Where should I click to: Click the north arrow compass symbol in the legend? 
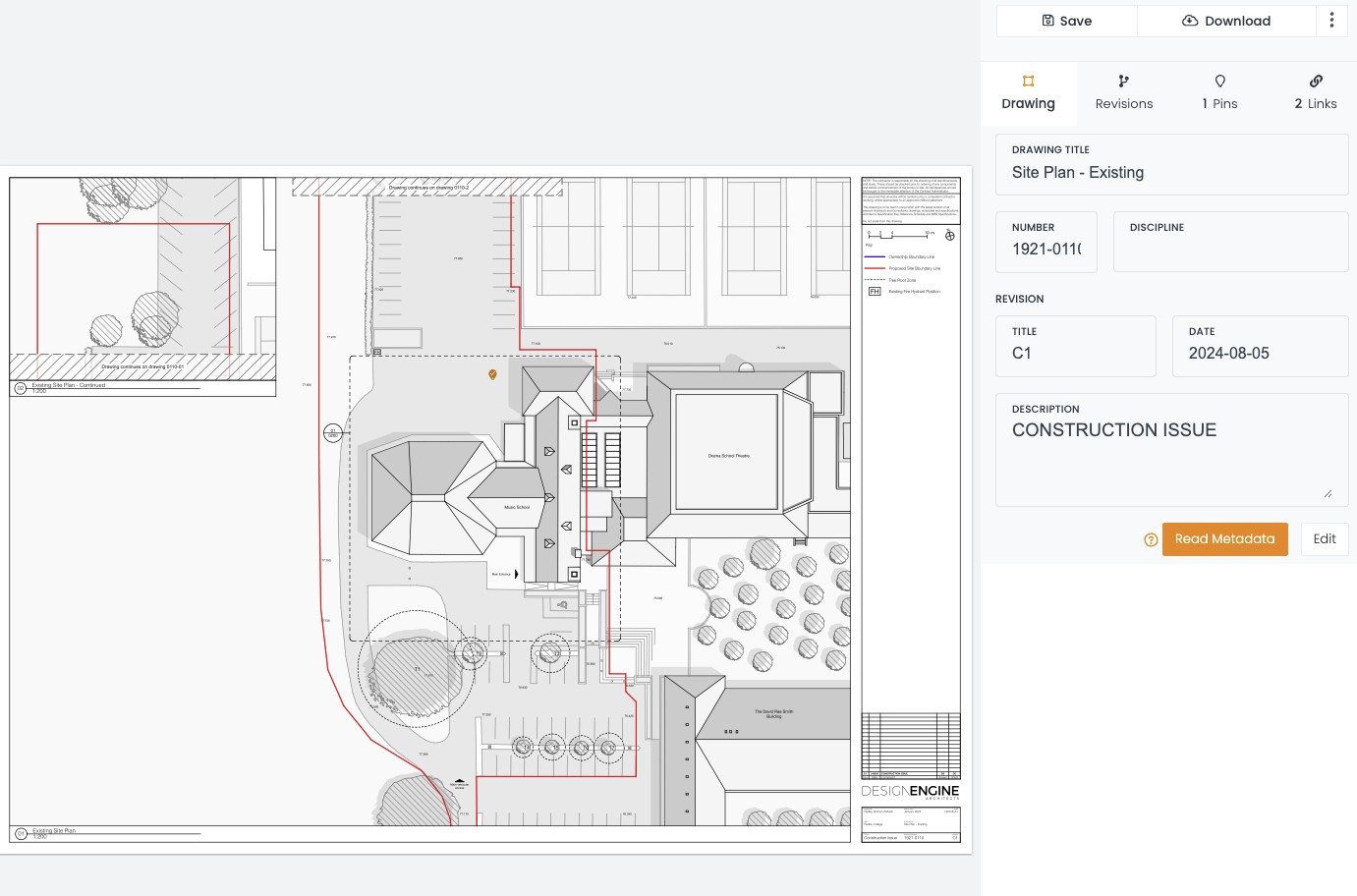pyautogui.click(x=949, y=236)
